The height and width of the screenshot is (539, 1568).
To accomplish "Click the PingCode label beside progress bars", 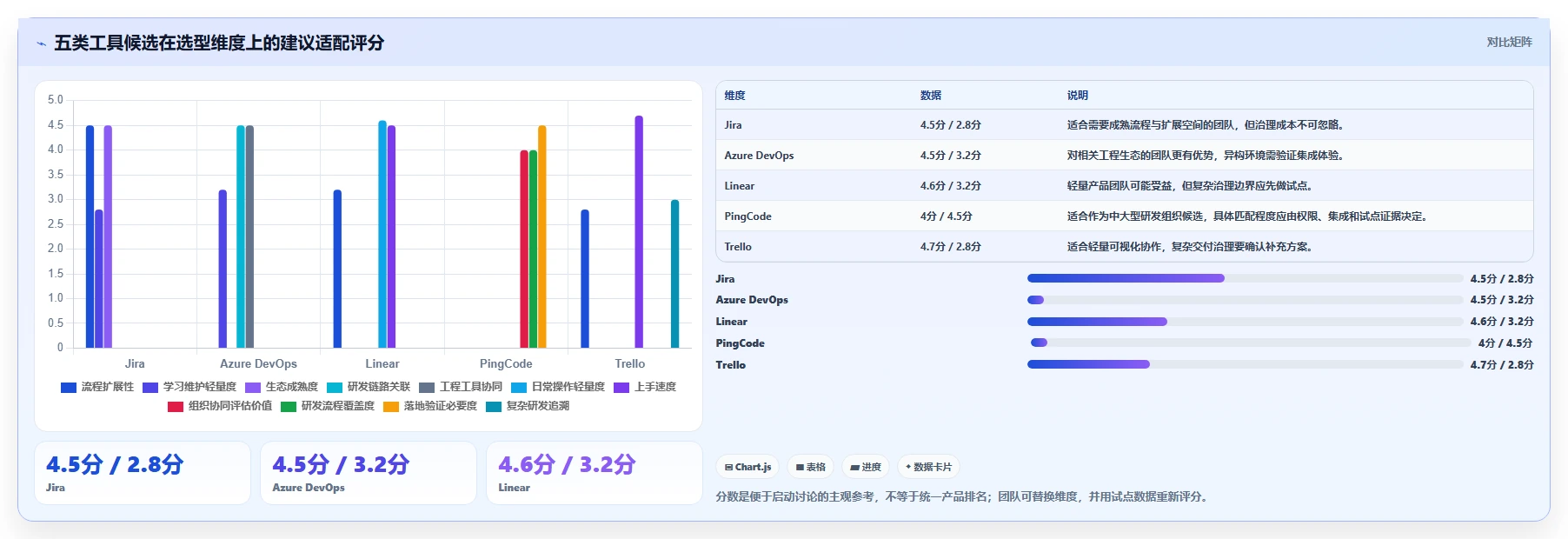I will 740,343.
